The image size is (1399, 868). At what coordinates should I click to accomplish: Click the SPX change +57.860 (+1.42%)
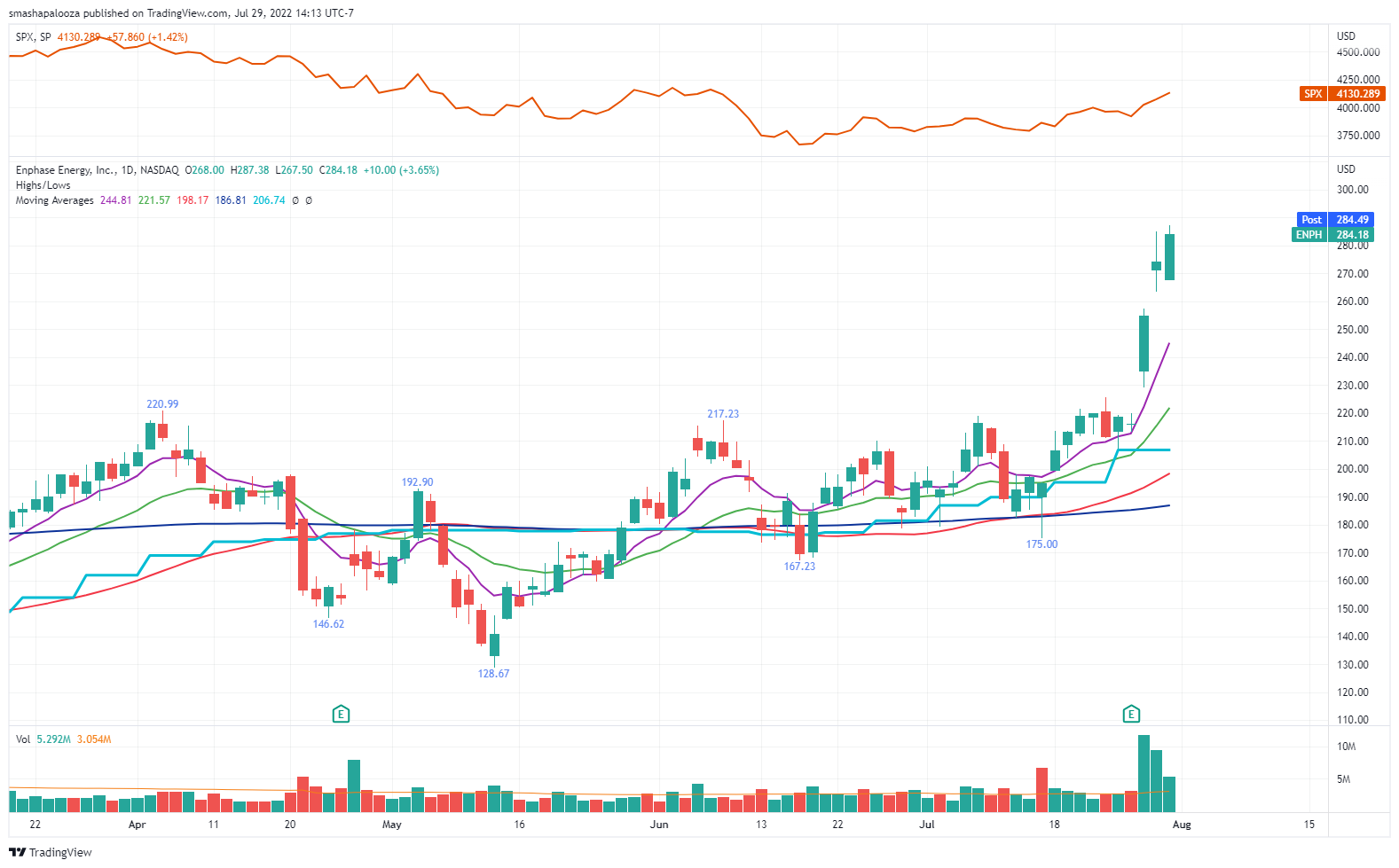[x=147, y=37]
